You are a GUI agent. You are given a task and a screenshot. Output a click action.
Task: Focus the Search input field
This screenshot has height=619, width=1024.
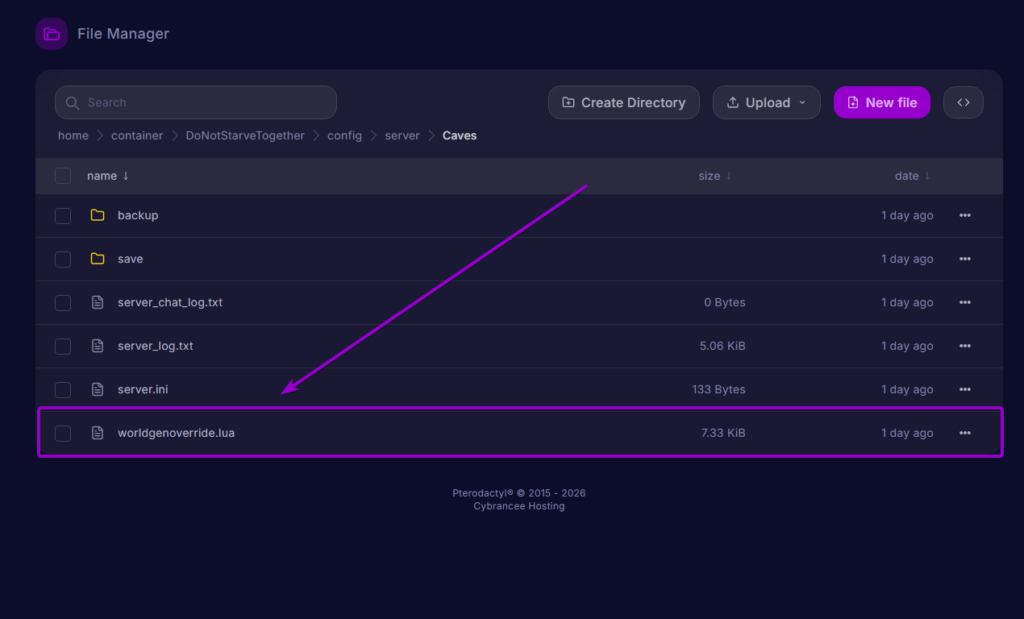coord(196,103)
